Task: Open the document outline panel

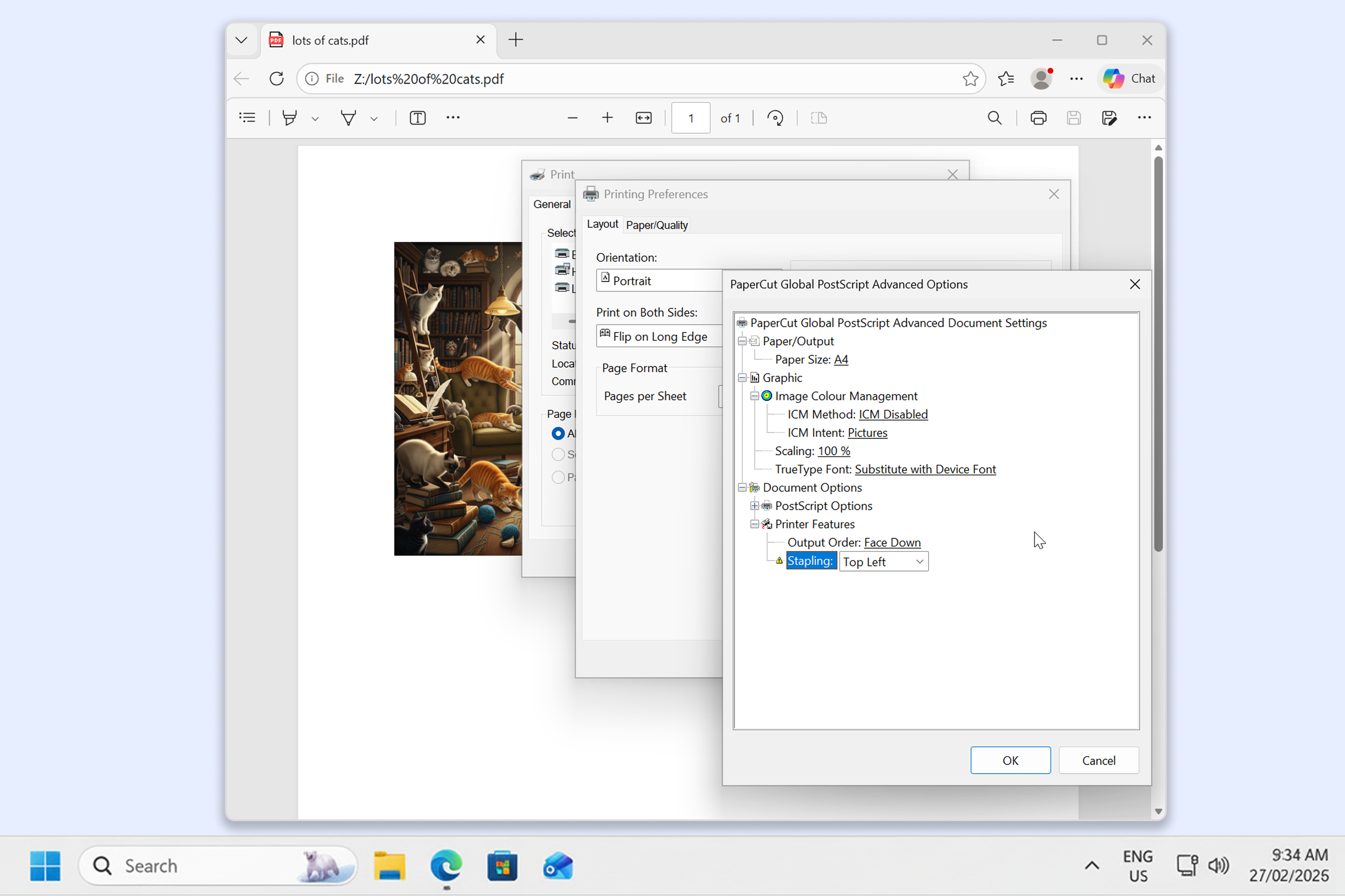Action: [247, 117]
